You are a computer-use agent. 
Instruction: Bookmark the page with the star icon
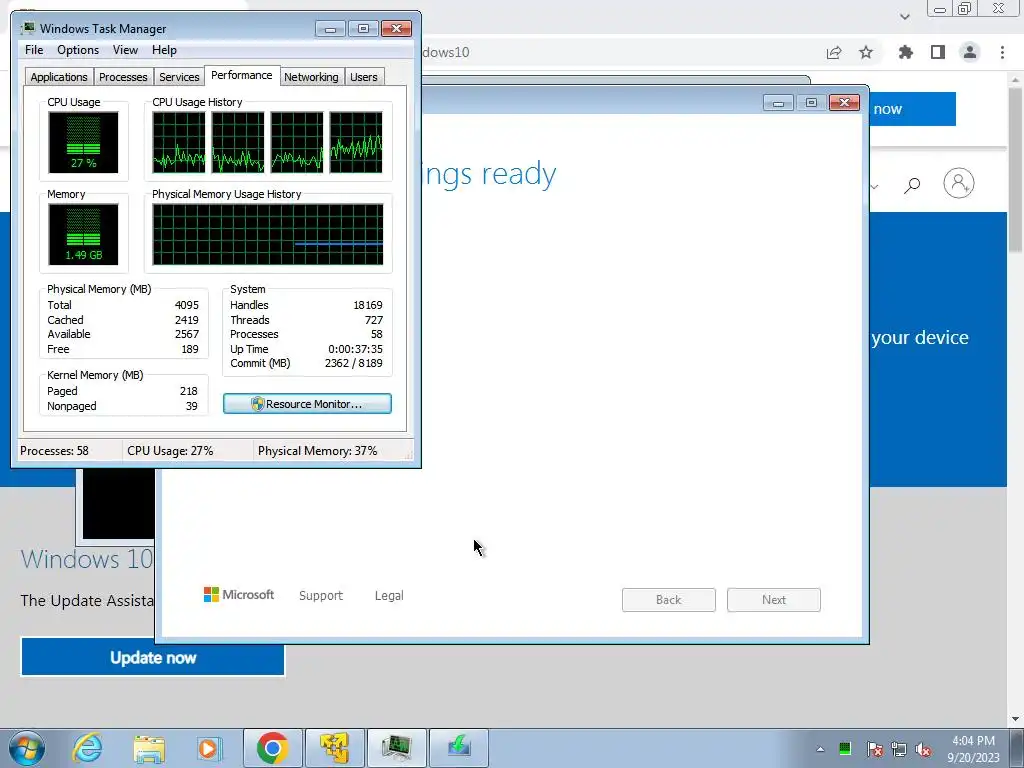(x=866, y=52)
